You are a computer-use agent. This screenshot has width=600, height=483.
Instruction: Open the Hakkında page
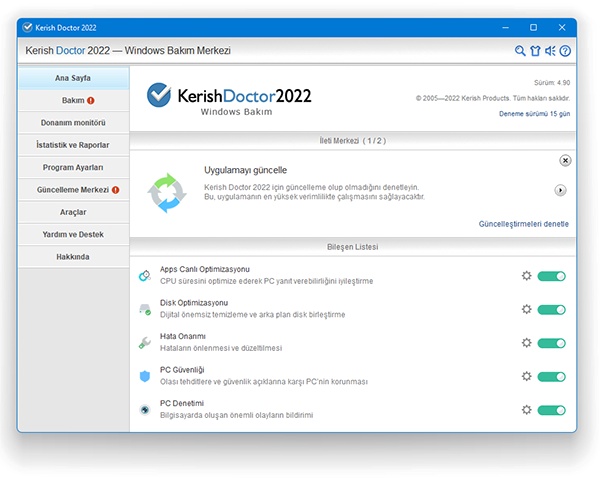tap(73, 257)
